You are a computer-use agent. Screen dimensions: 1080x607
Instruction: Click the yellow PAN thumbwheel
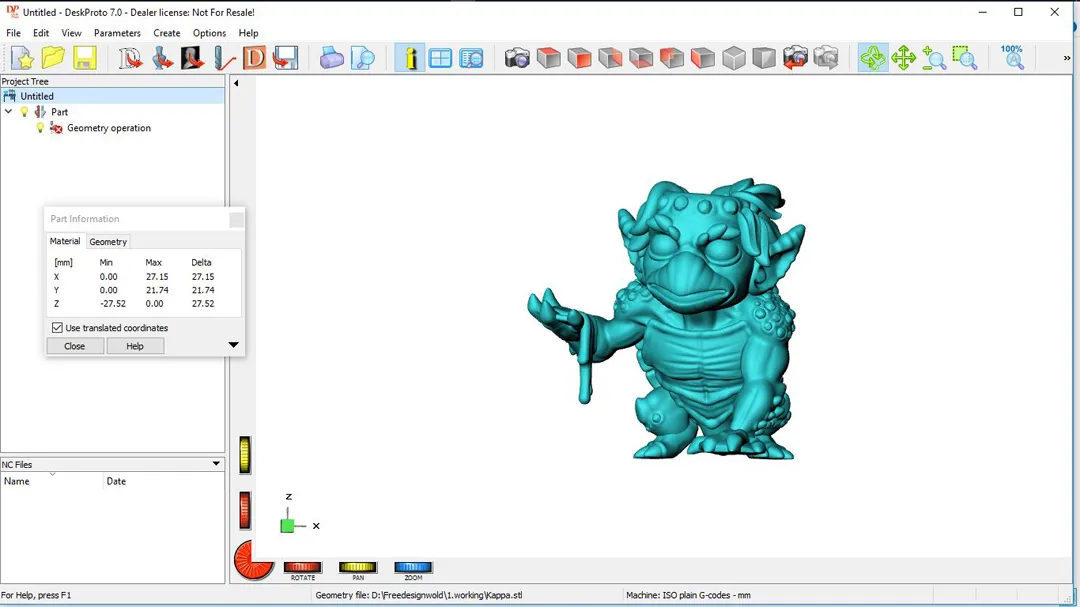357,567
